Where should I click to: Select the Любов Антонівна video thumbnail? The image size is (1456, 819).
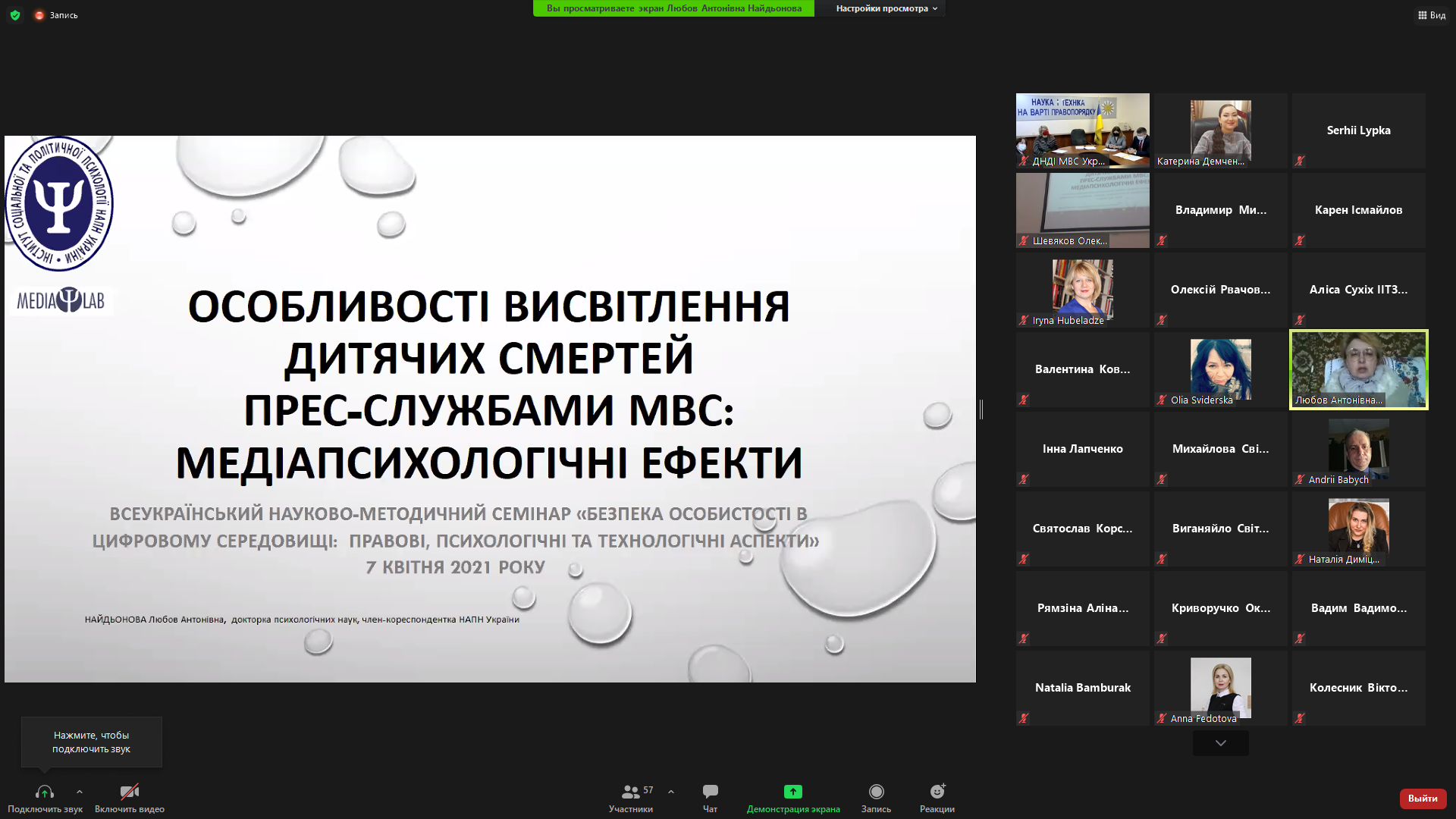tap(1358, 369)
